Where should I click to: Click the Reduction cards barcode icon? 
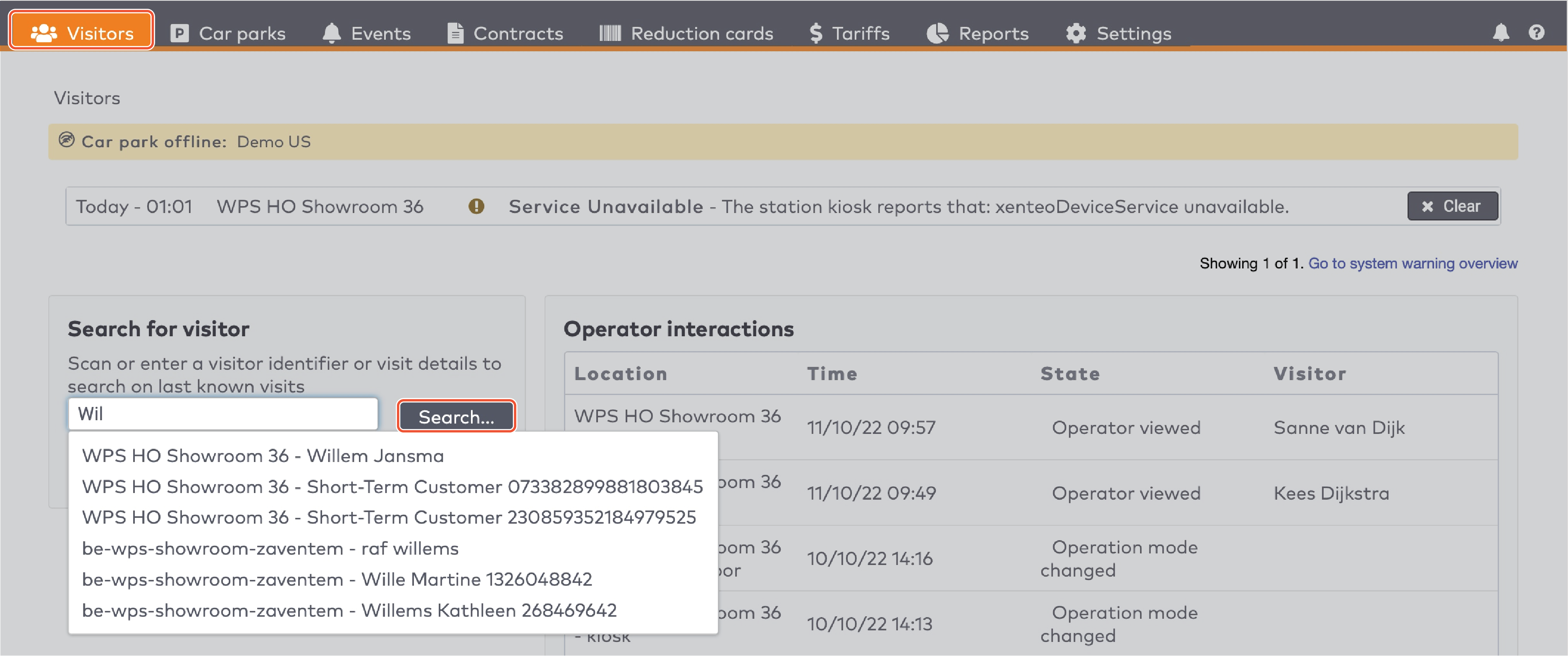pyautogui.click(x=610, y=33)
